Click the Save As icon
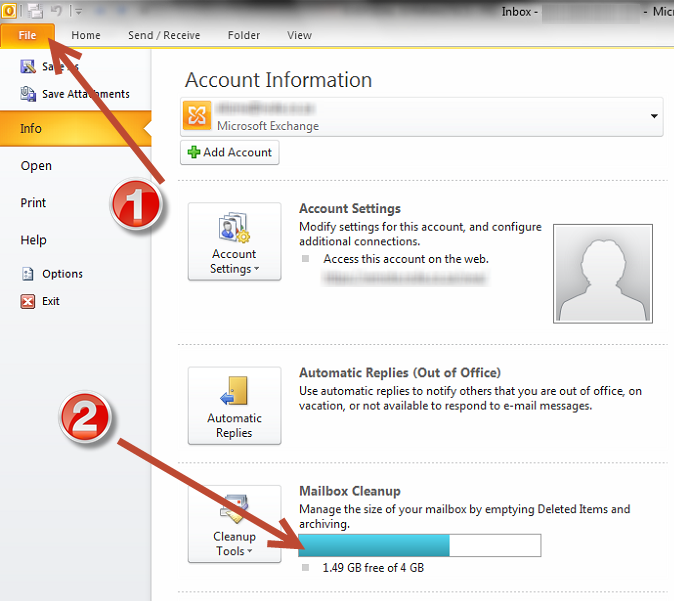Image resolution: width=674 pixels, height=601 pixels. (x=28, y=66)
